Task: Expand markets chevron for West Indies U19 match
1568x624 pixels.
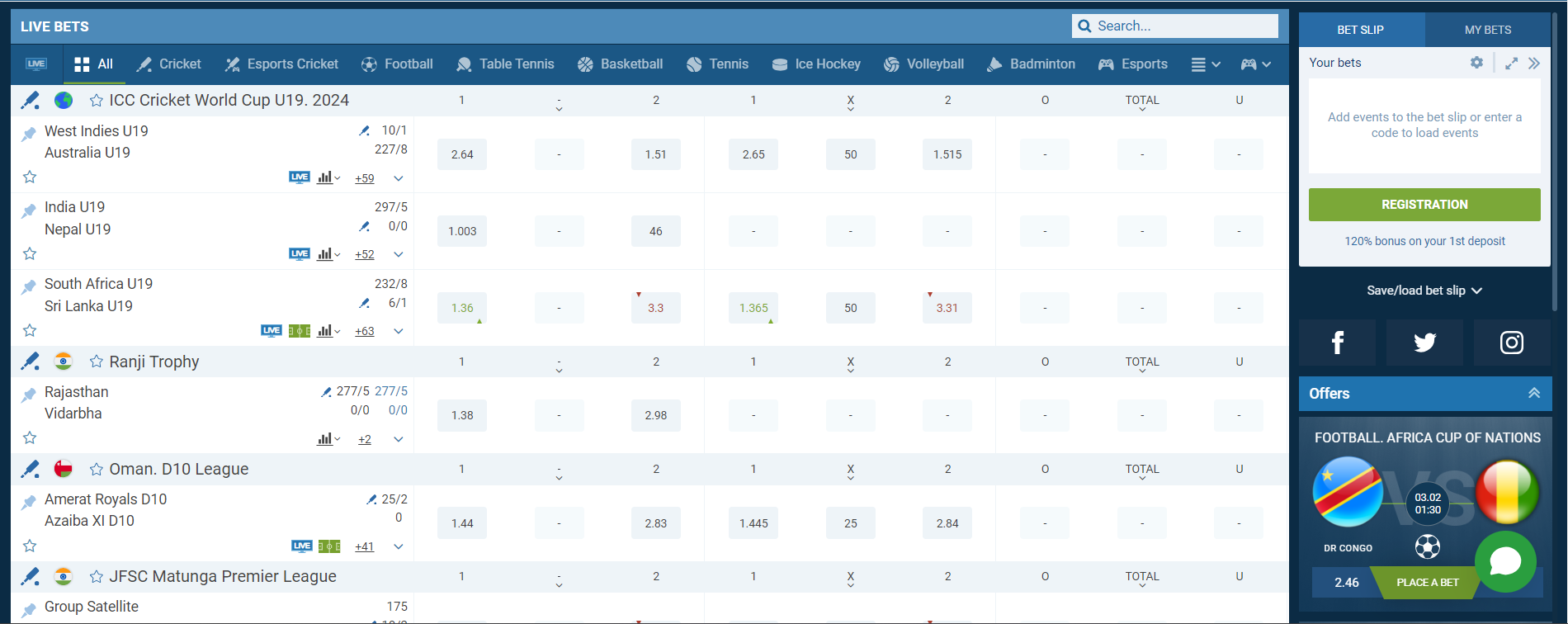Action: 399,178
